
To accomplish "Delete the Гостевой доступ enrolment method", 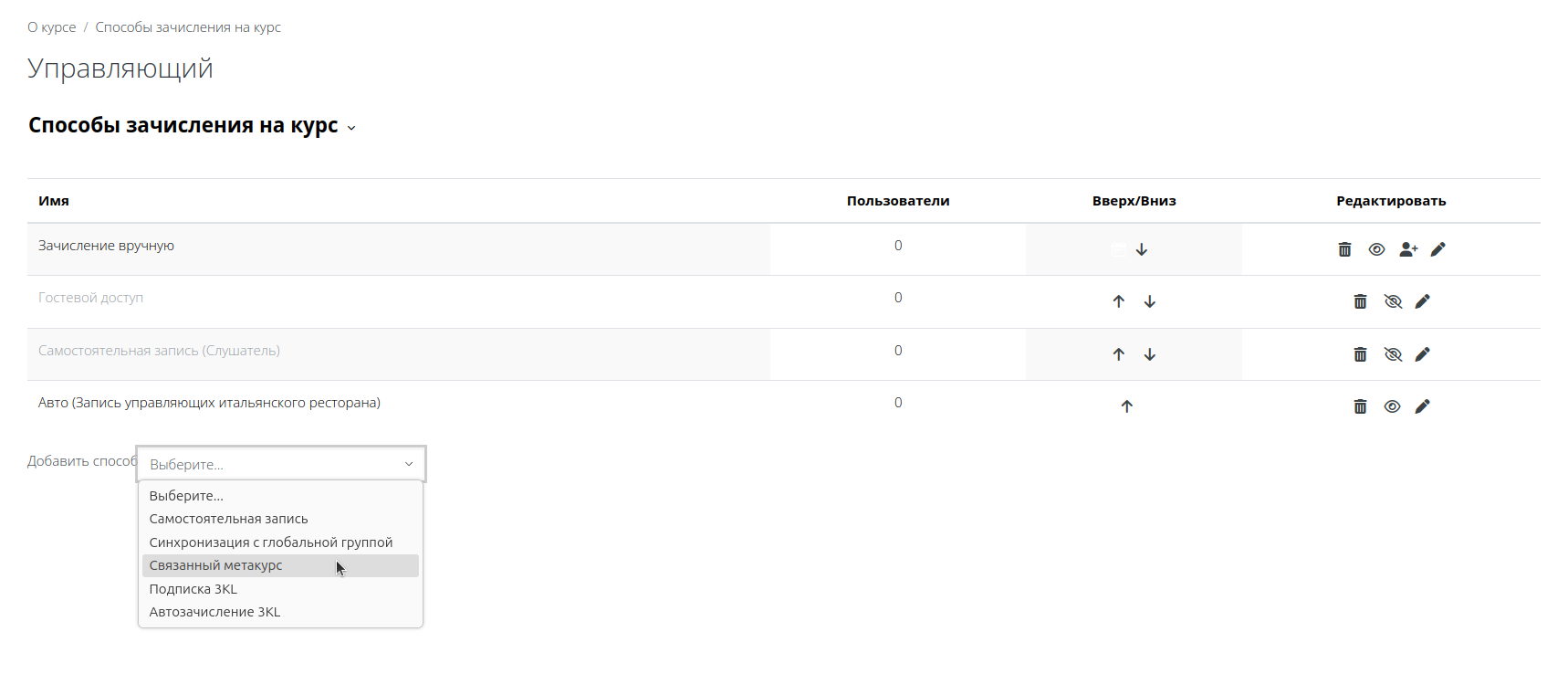I will point(1360,301).
